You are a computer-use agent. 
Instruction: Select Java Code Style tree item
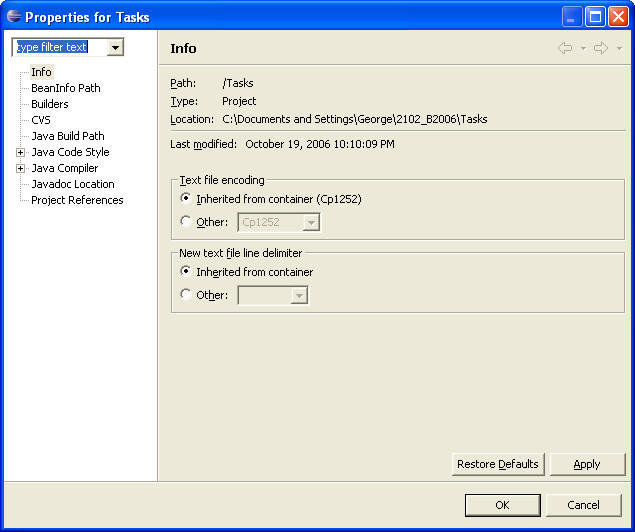[x=70, y=152]
